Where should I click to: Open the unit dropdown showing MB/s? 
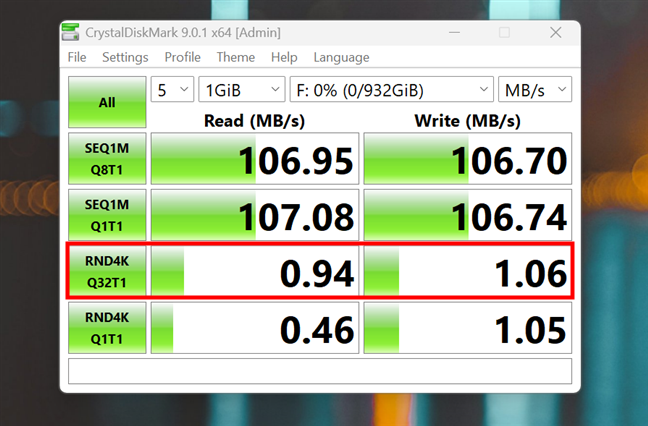pyautogui.click(x=535, y=89)
